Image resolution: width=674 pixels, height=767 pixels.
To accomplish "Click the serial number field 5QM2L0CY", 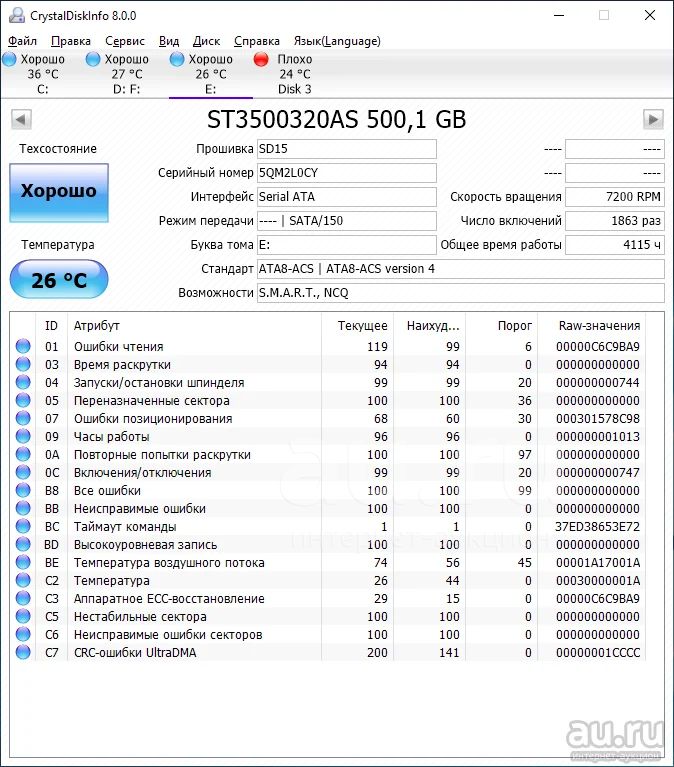I will 347,173.
